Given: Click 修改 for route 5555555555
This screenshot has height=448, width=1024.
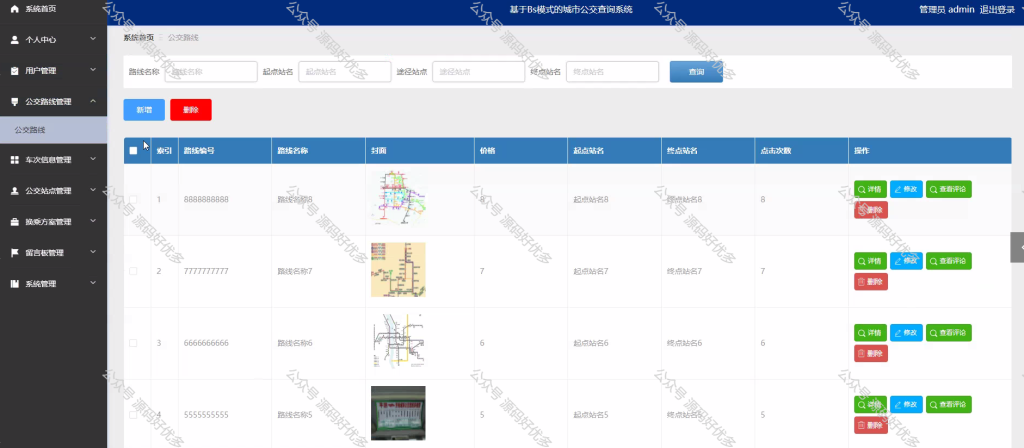Looking at the screenshot, I should [x=906, y=405].
